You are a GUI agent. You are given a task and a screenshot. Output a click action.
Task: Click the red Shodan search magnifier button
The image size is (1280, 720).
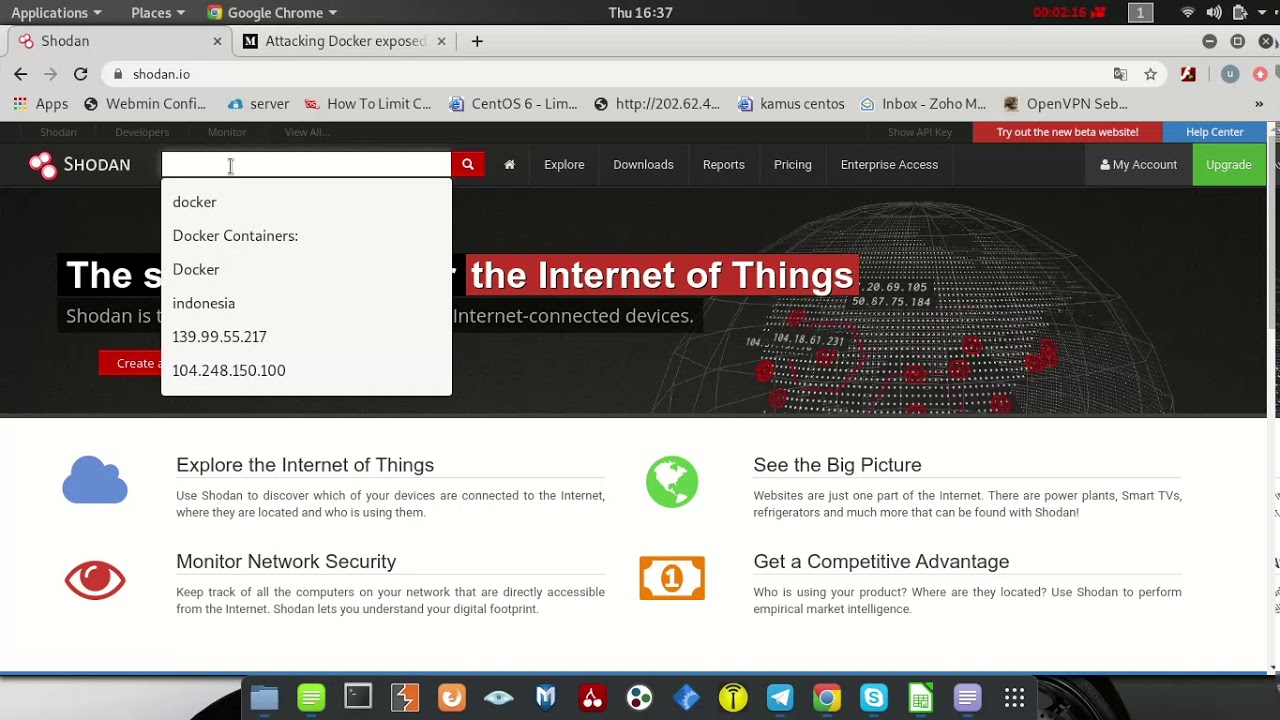(467, 164)
